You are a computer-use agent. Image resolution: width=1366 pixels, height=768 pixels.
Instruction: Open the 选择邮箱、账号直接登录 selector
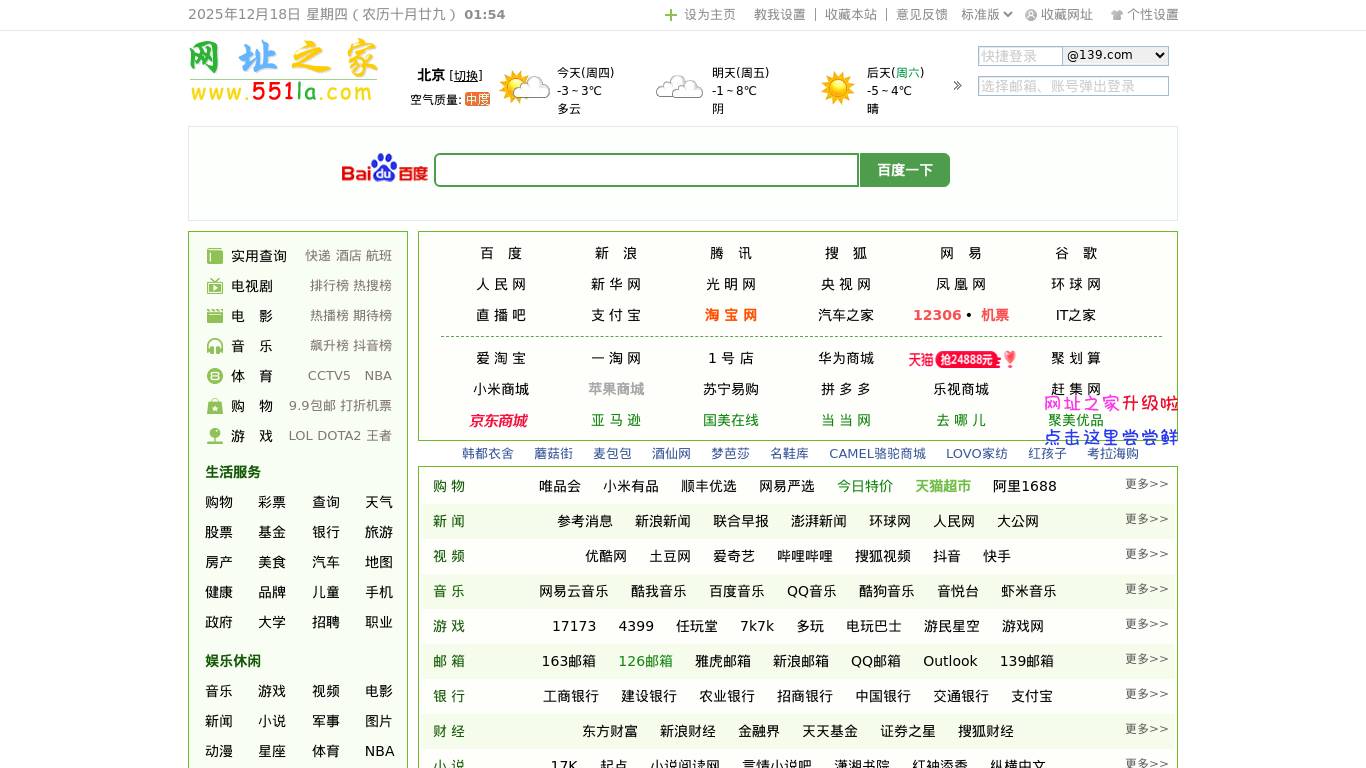tap(1073, 86)
